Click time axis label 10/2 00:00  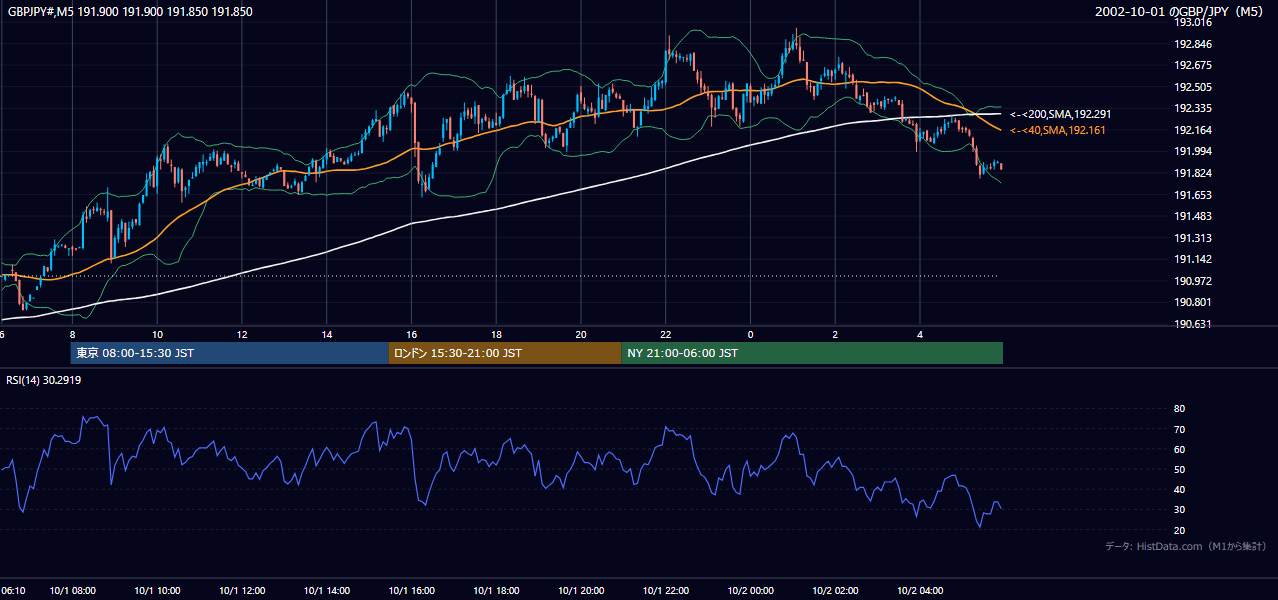pos(751,591)
